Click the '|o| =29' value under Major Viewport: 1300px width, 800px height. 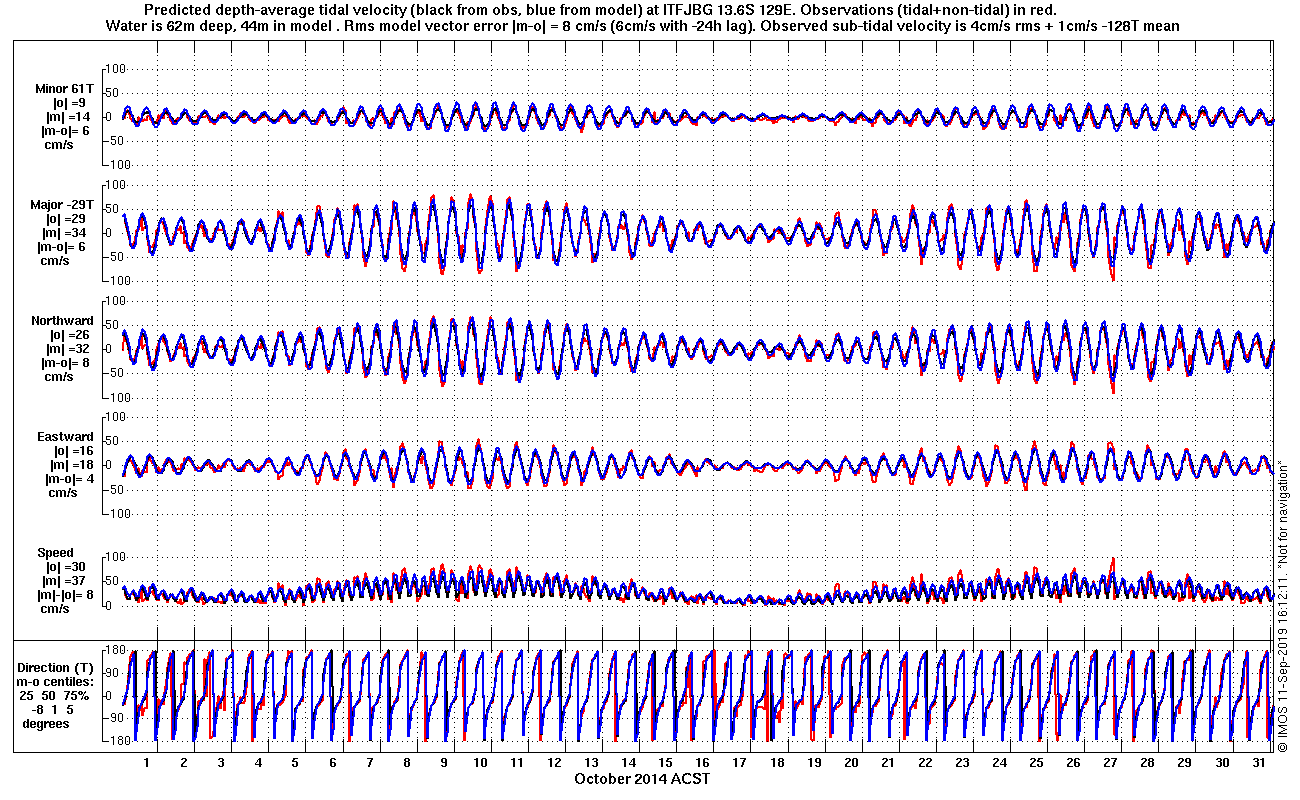coord(68,219)
